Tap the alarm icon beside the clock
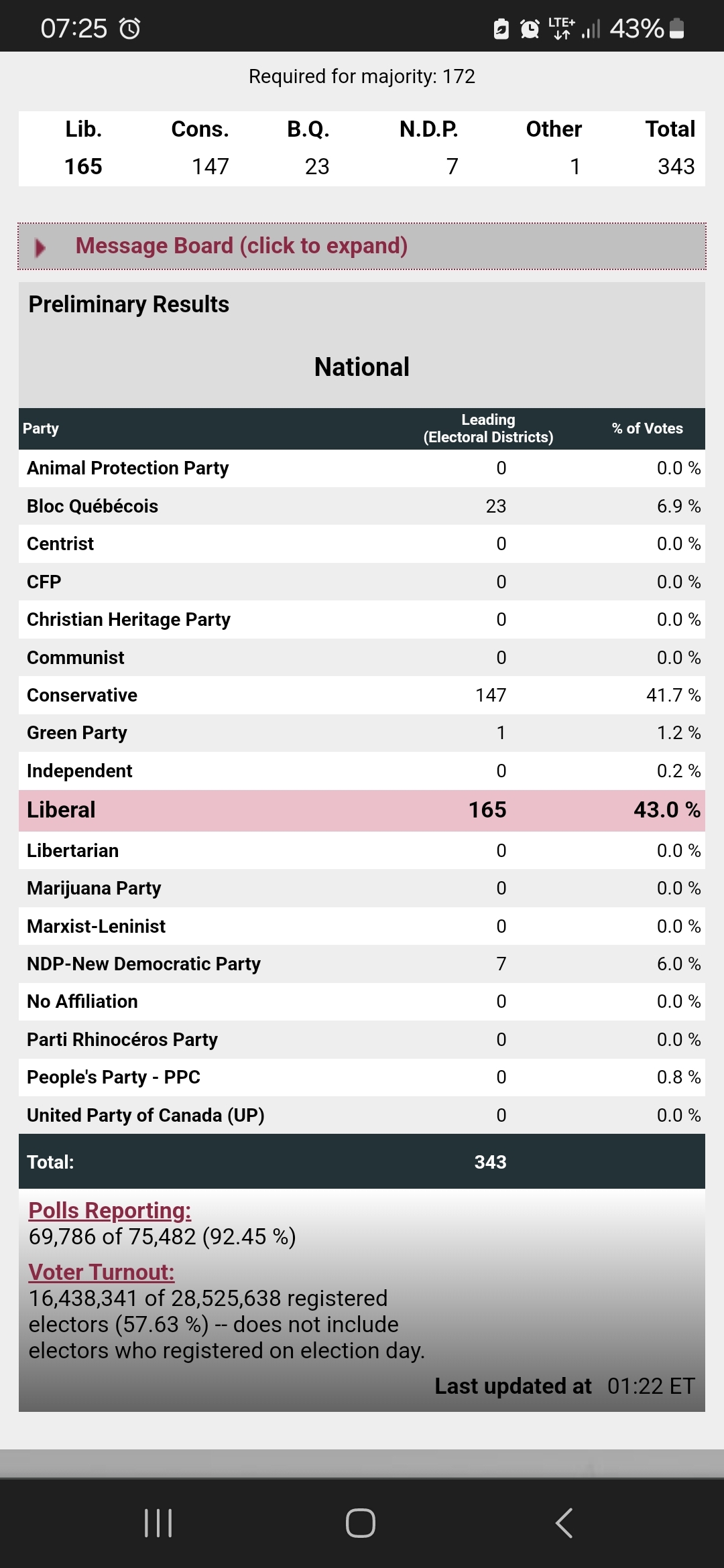724x1568 pixels. point(129,29)
